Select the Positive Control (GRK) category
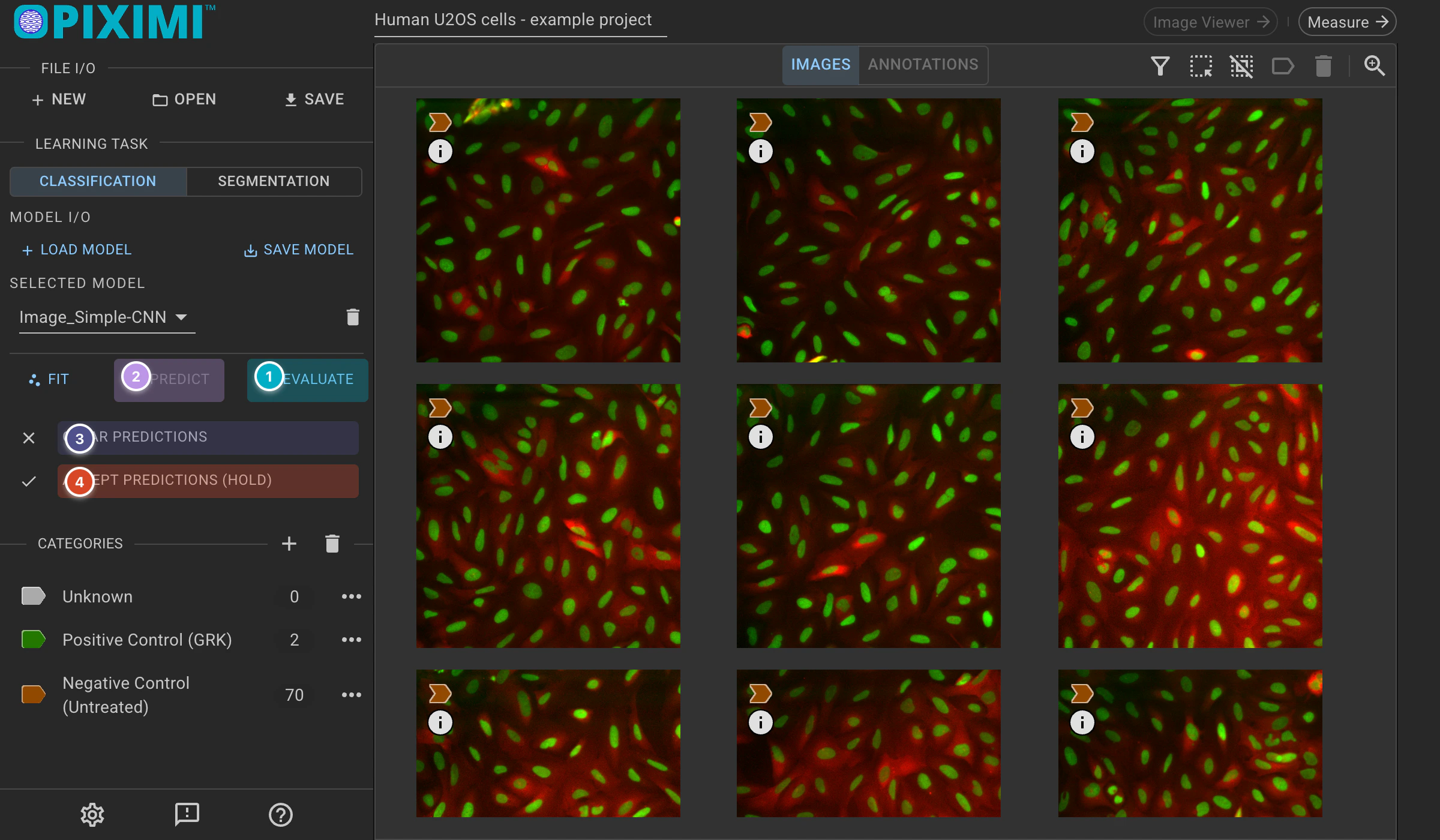This screenshot has height=840, width=1440. [186, 640]
